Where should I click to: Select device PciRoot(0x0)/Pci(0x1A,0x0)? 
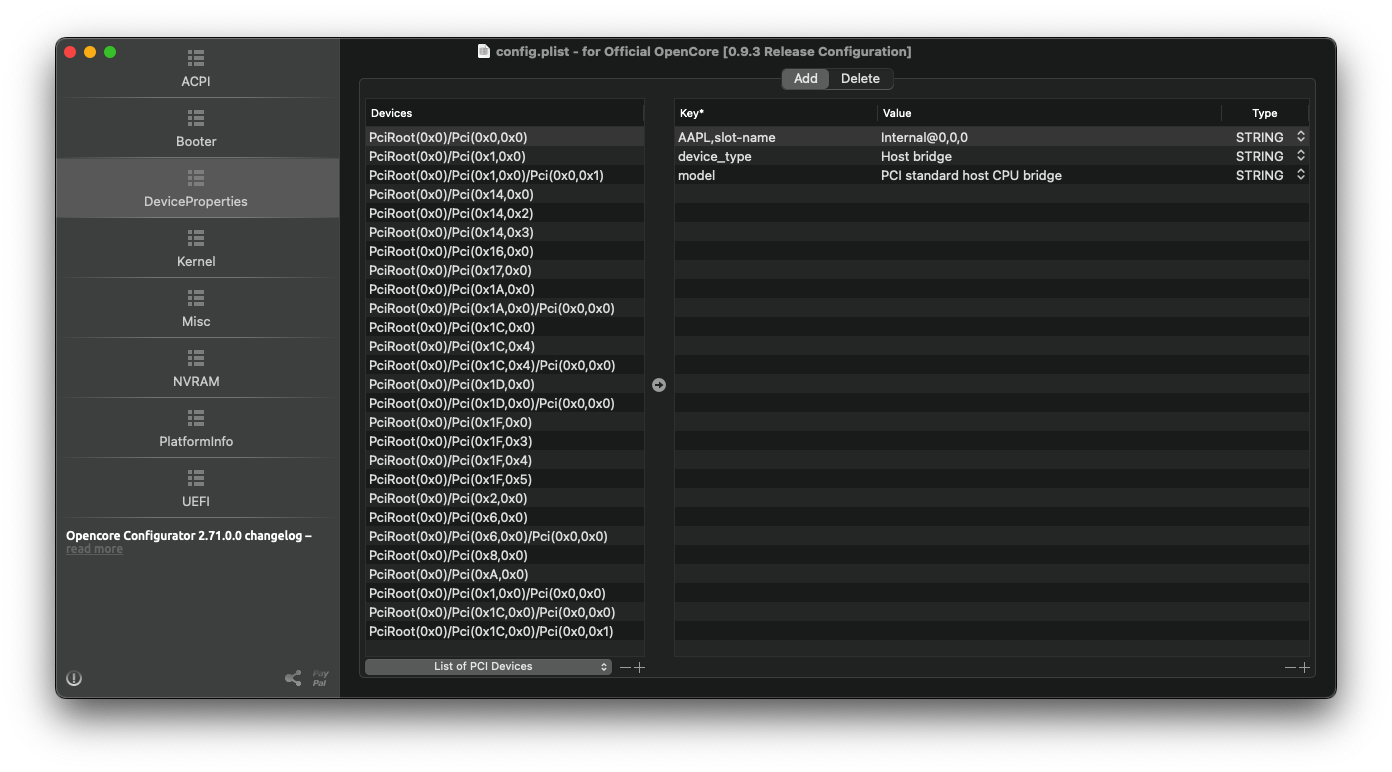(x=505, y=289)
